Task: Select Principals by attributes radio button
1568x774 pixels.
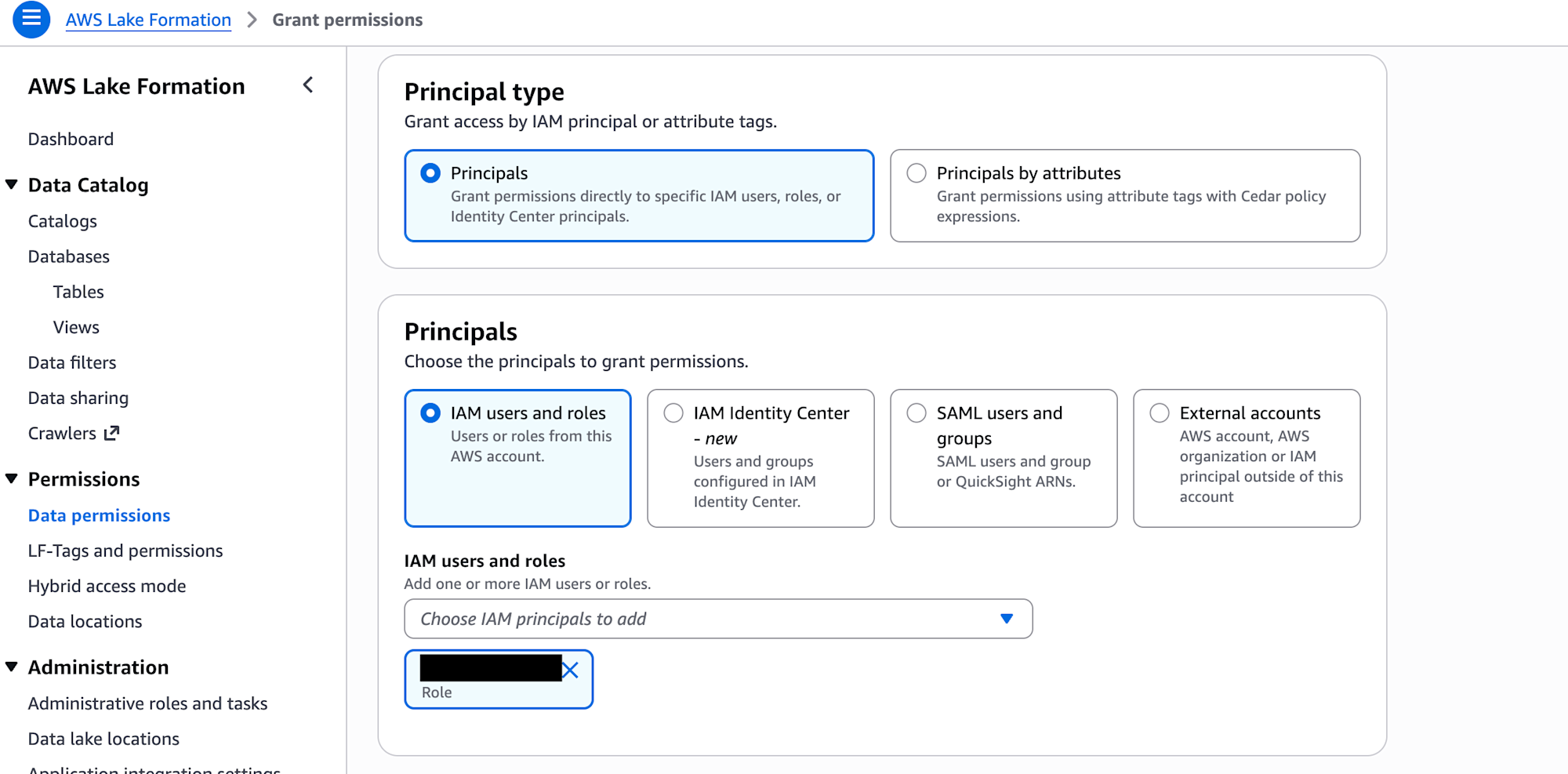Action: click(x=916, y=173)
